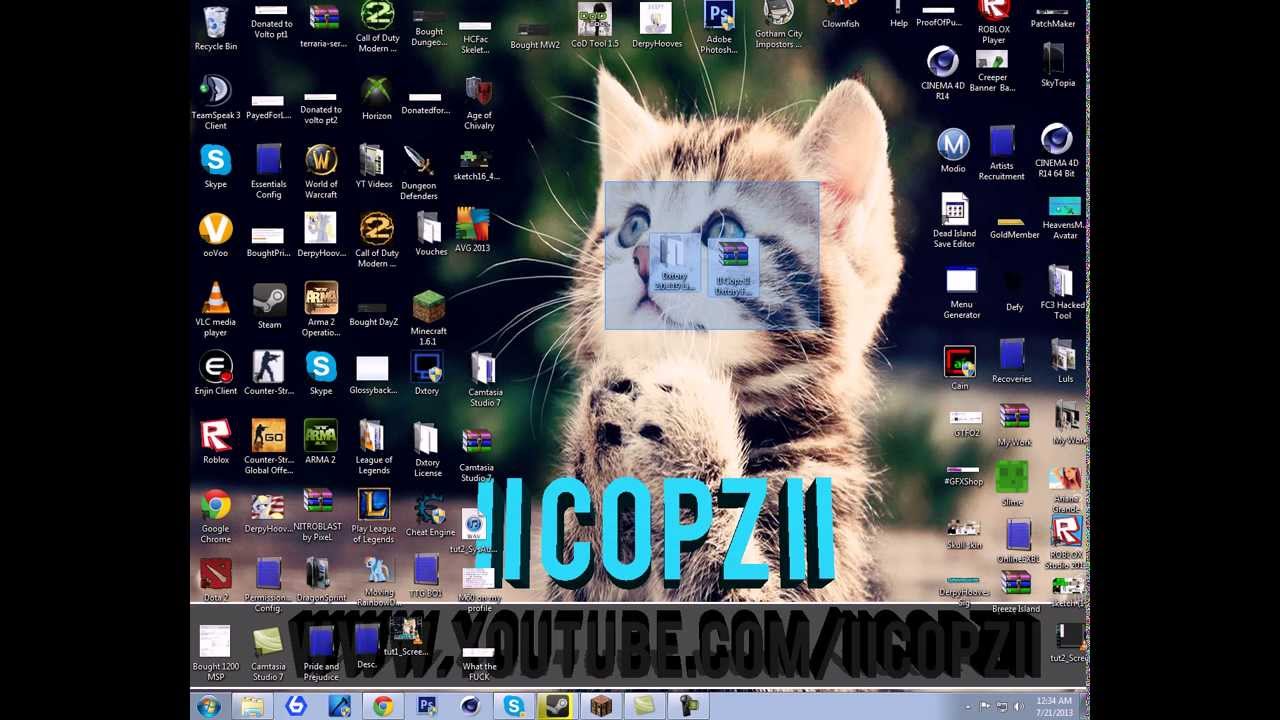Select the Luls folder
1280x720 pixels.
[1065, 362]
